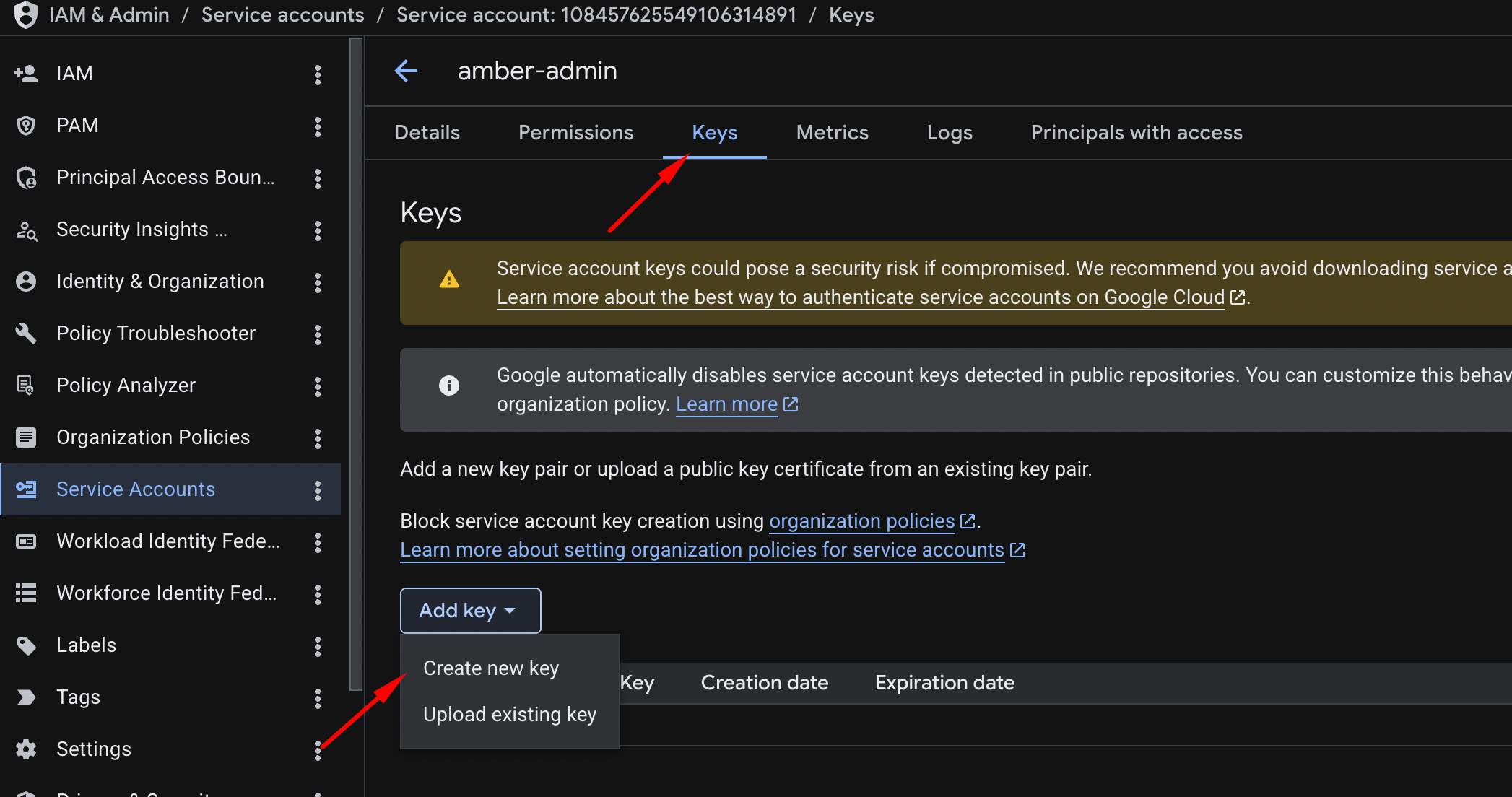Expand the Add key dropdown

pyautogui.click(x=470, y=611)
